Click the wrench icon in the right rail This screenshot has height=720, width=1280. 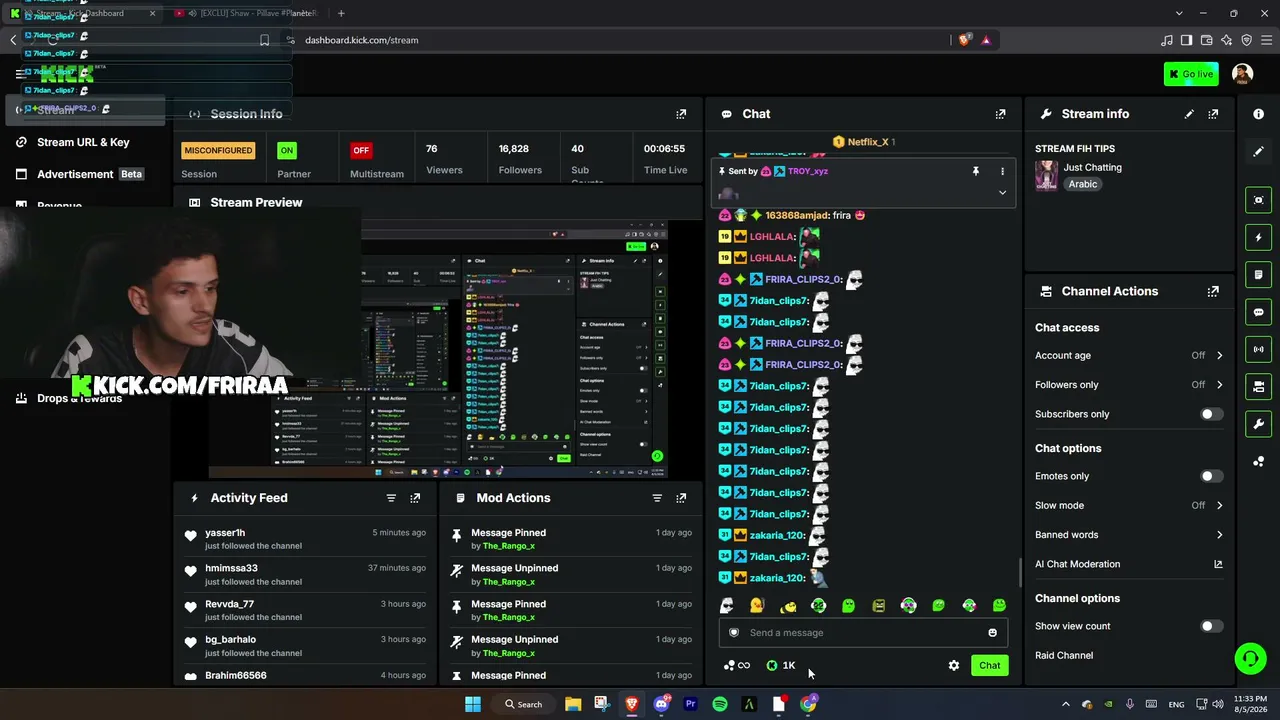point(1259,424)
